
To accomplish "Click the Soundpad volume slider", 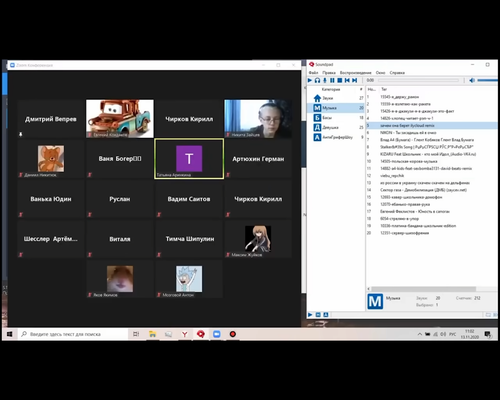I will pos(487,80).
